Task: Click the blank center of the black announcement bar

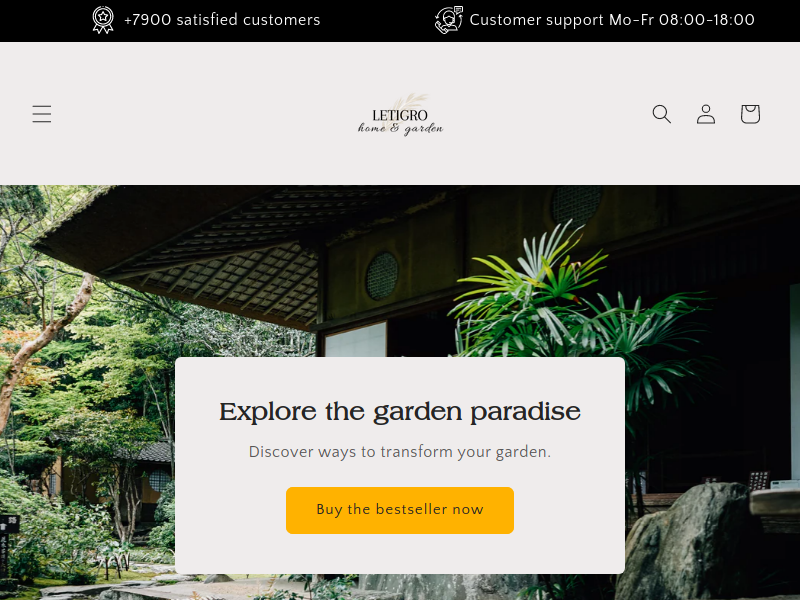Action: click(x=378, y=20)
